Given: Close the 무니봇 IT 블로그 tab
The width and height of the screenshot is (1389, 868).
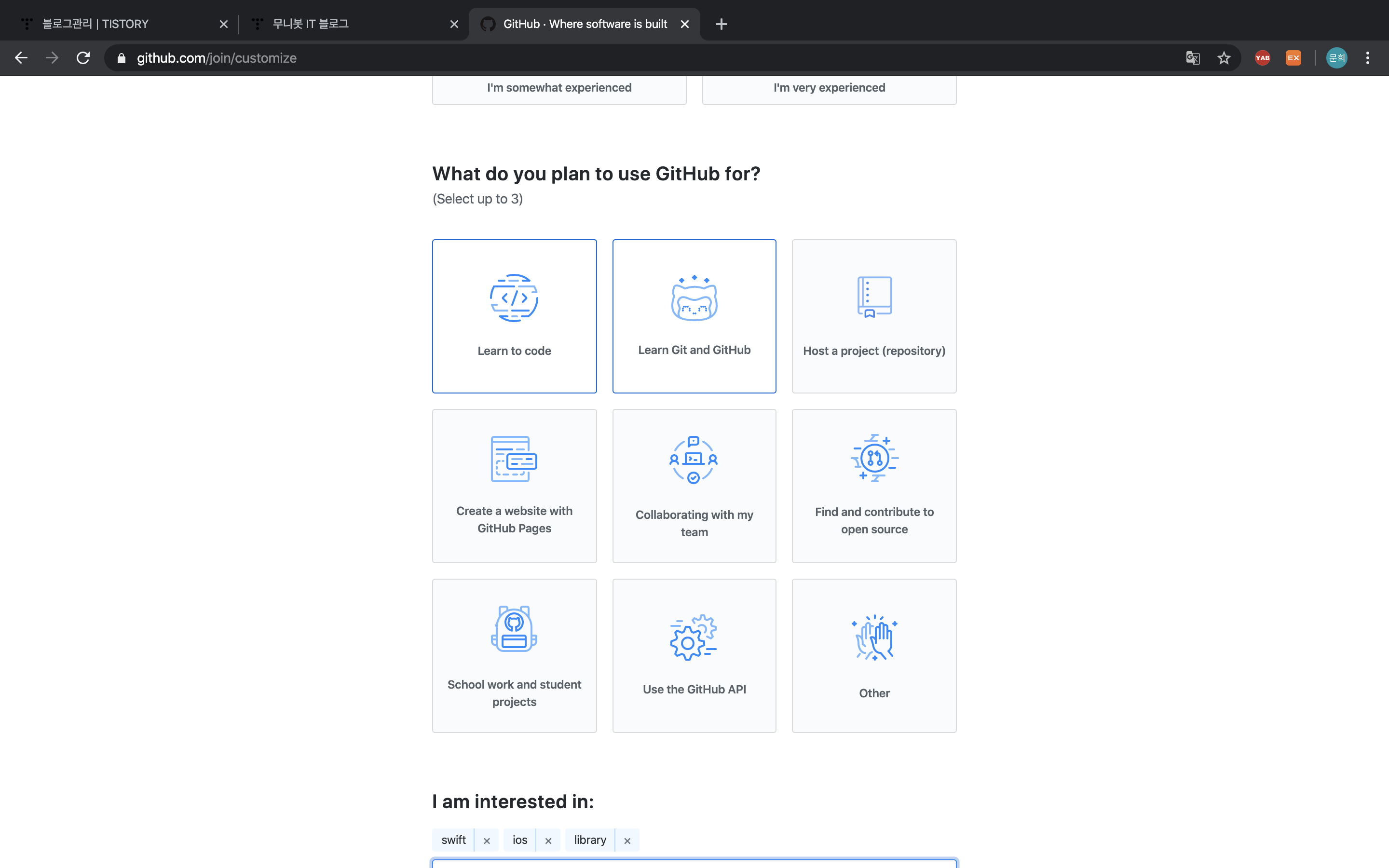Looking at the screenshot, I should [x=454, y=24].
